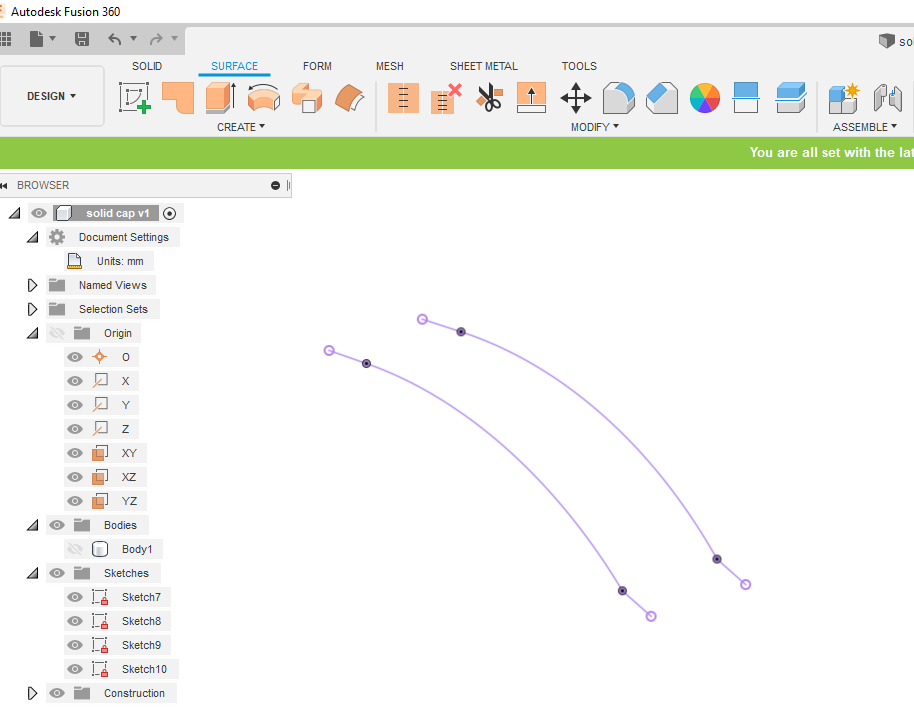The height and width of the screenshot is (721, 914).
Task: Show Body1 in the browser
Action: [74, 548]
